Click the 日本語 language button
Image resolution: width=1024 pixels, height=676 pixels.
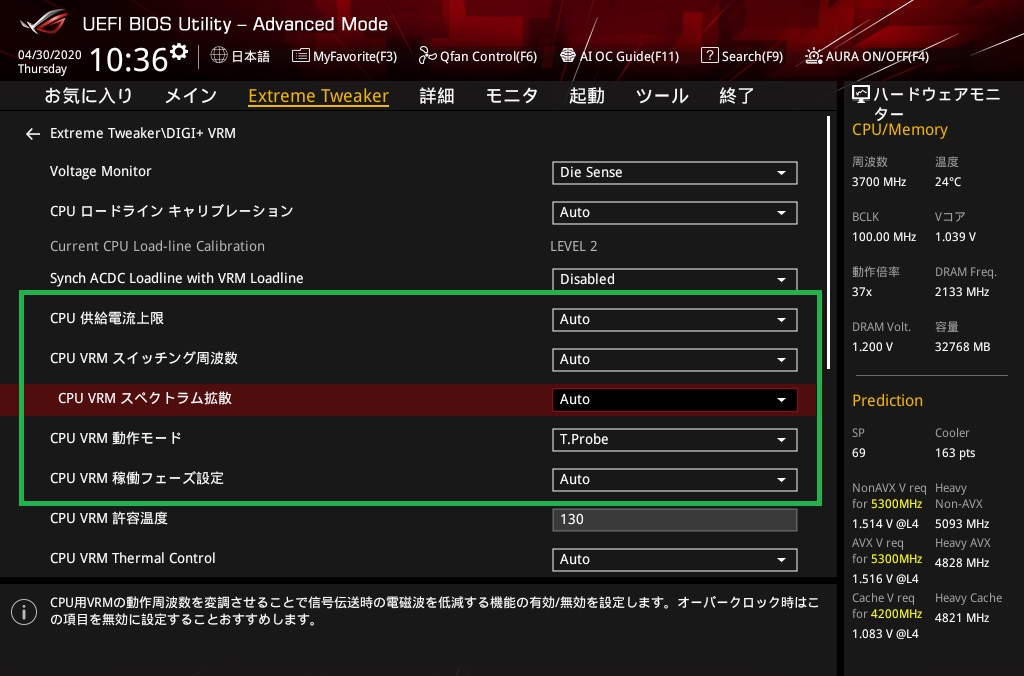251,56
